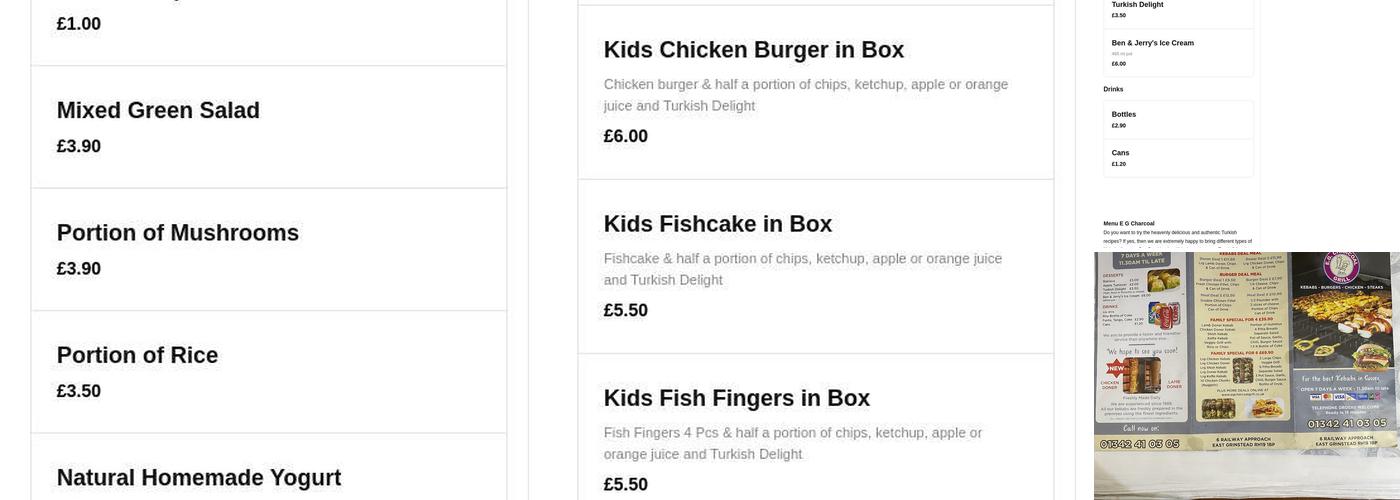Viewport: 1400px width, 500px height.
Task: Jump to the Drinks section heading
Action: [1113, 89]
